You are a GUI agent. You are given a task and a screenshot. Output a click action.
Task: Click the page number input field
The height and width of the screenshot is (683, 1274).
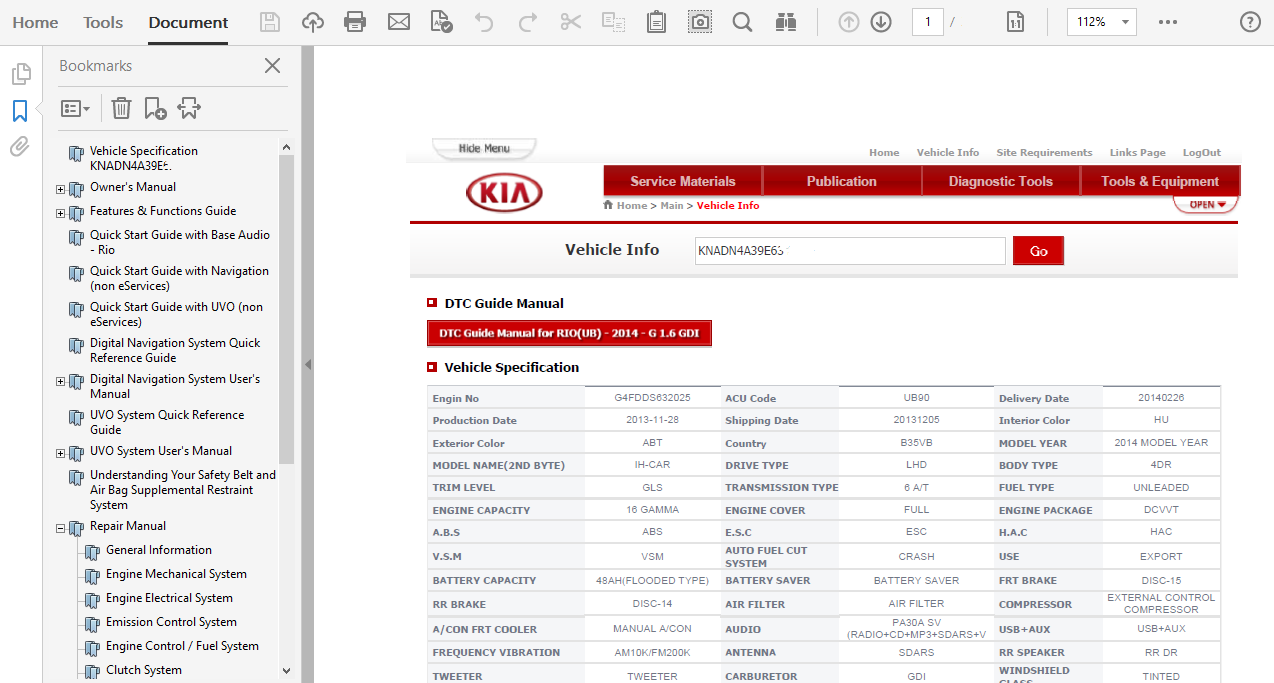[927, 20]
